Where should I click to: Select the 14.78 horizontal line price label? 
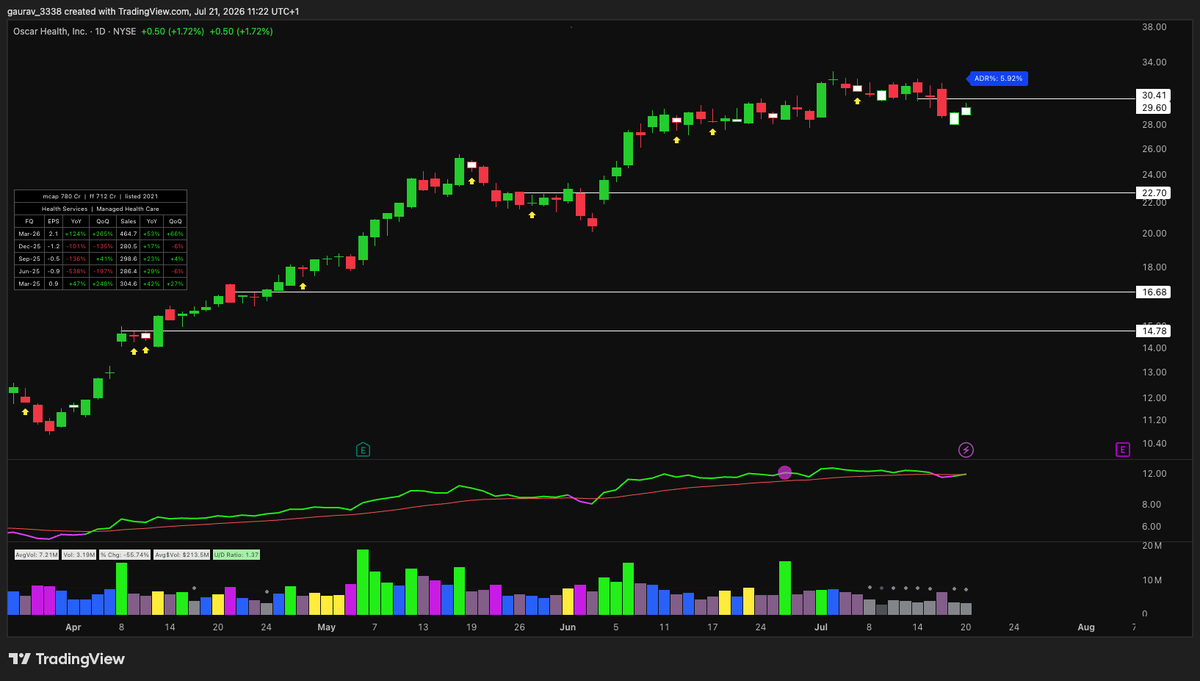tap(1153, 330)
